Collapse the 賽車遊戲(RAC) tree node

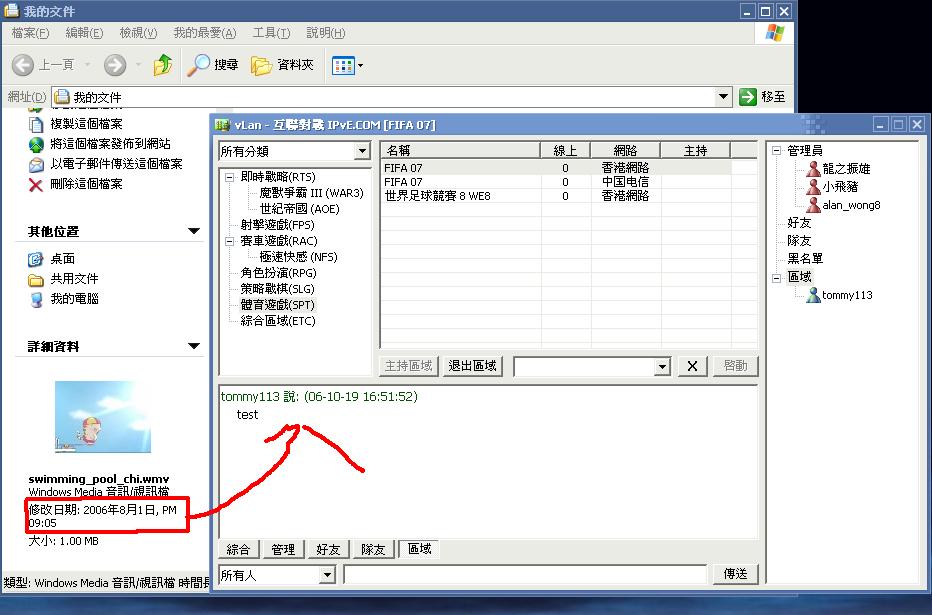(x=229, y=241)
